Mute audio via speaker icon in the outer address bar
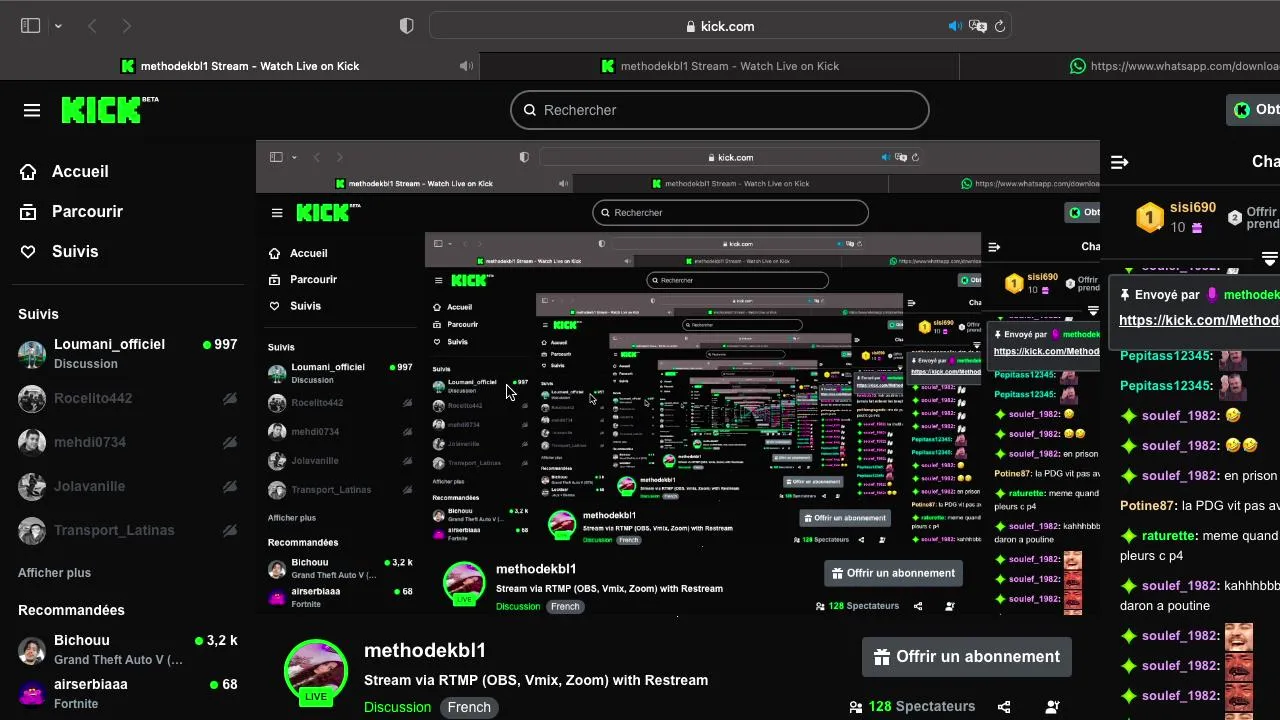The width and height of the screenshot is (1280, 720). 955,26
